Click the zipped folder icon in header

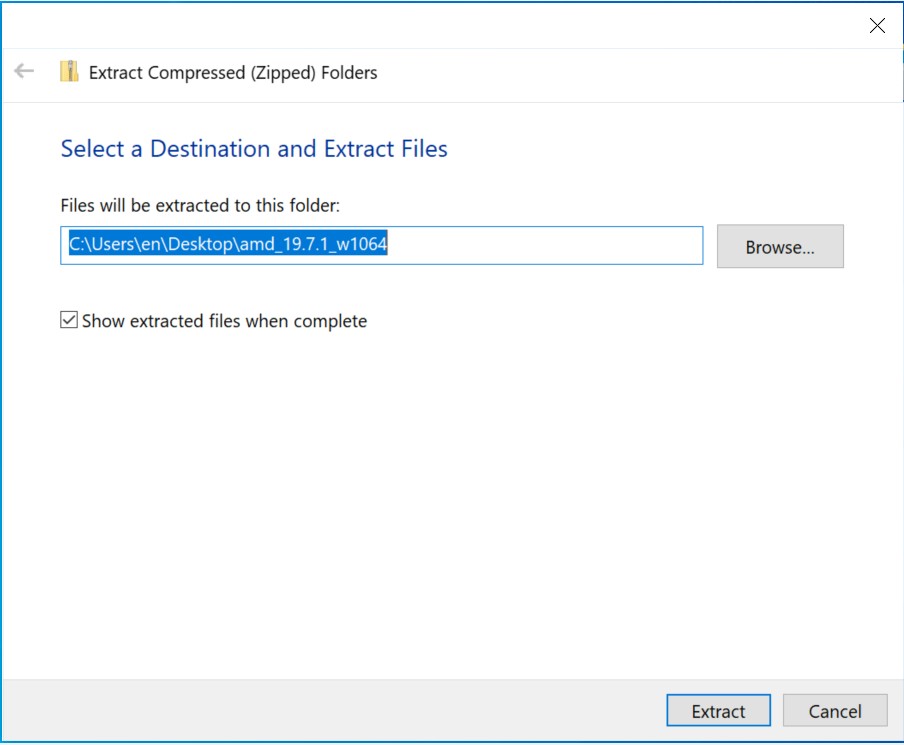pyautogui.click(x=69, y=72)
